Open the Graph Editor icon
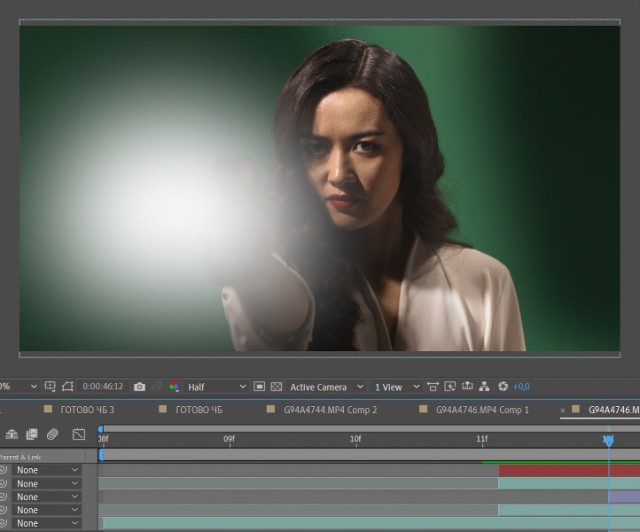 (78, 434)
